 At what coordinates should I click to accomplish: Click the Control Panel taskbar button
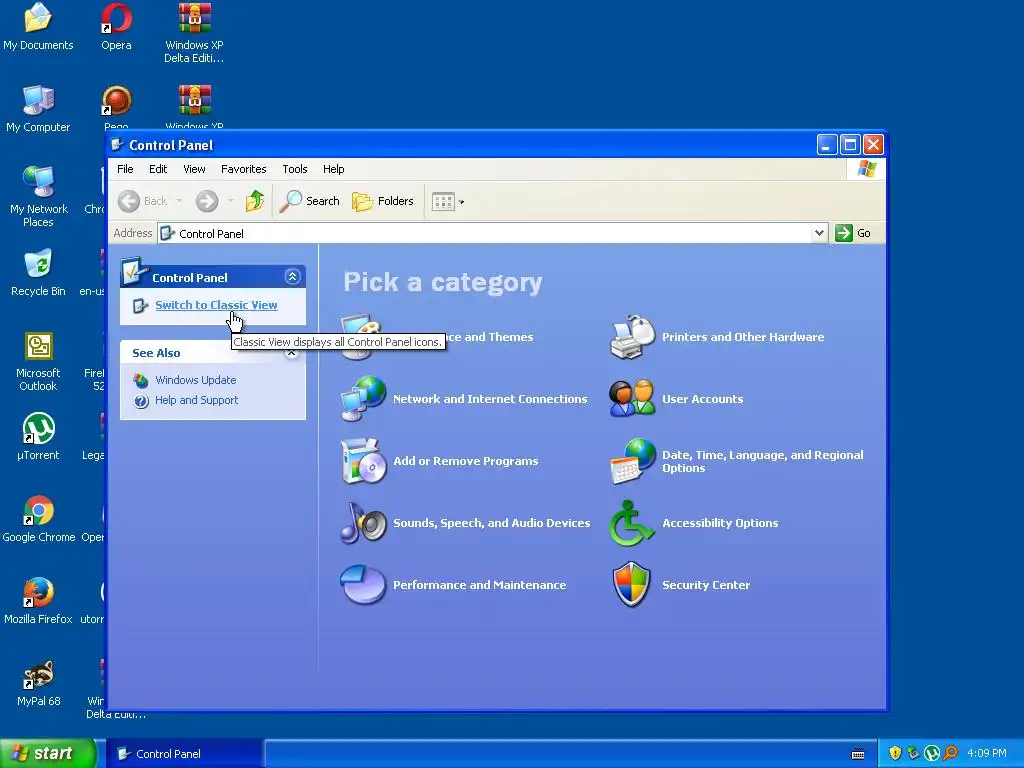185,754
